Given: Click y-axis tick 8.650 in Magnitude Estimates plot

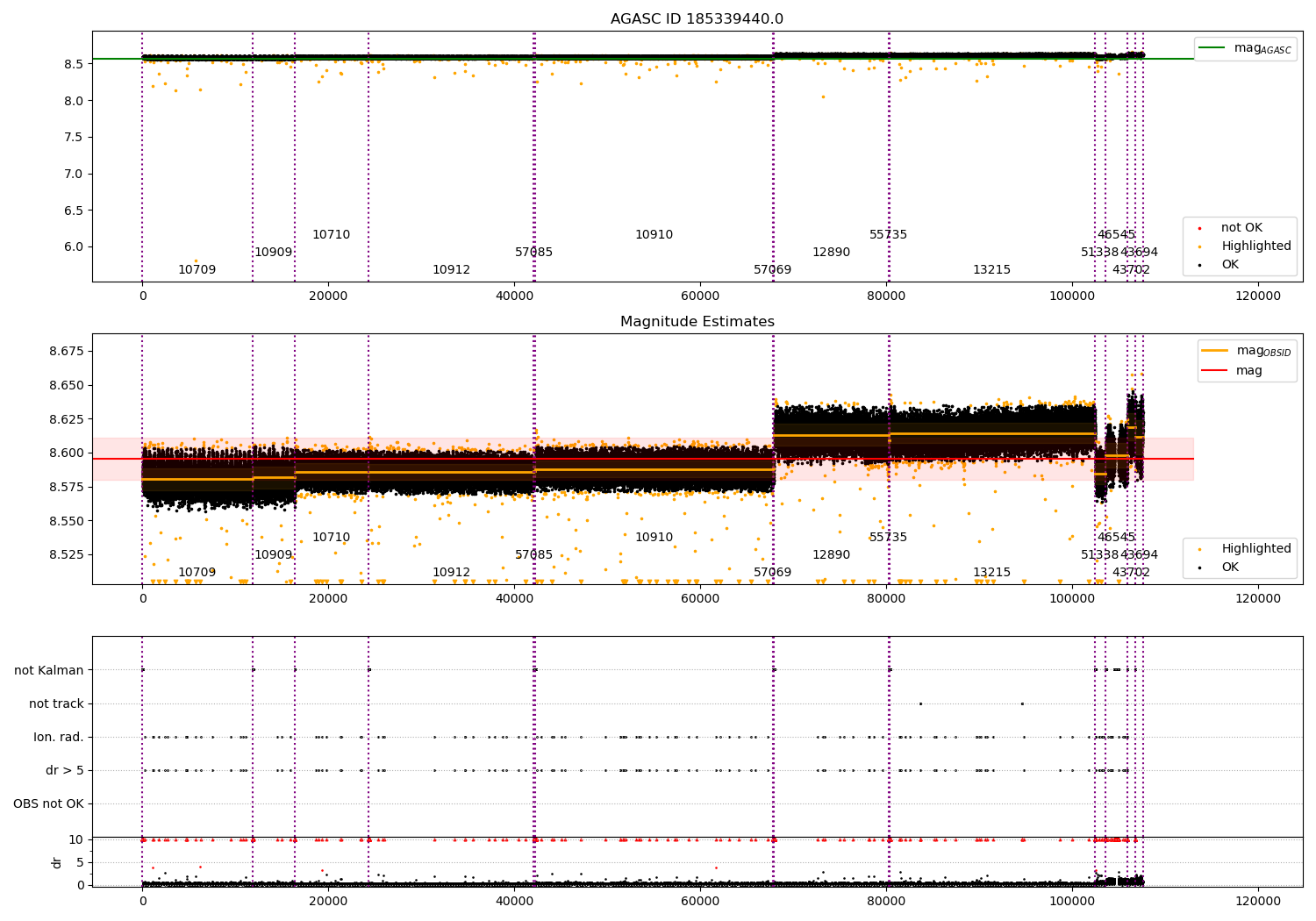Looking at the screenshot, I should [67, 386].
